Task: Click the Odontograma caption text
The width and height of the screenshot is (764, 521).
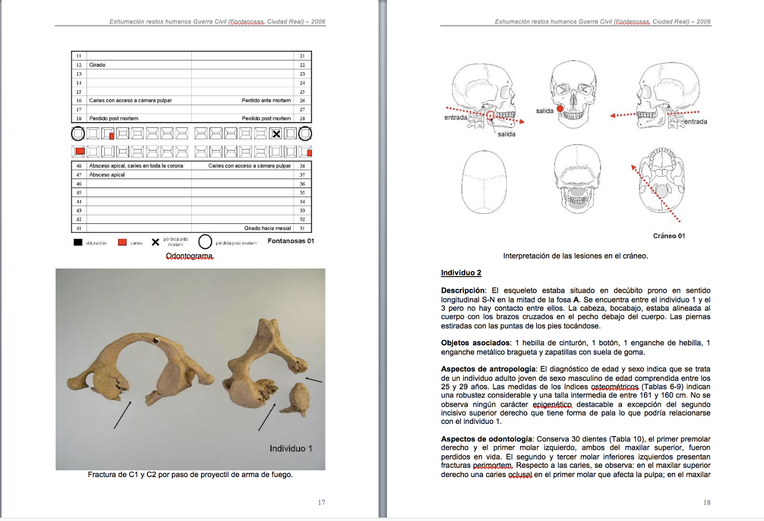Action: point(190,256)
